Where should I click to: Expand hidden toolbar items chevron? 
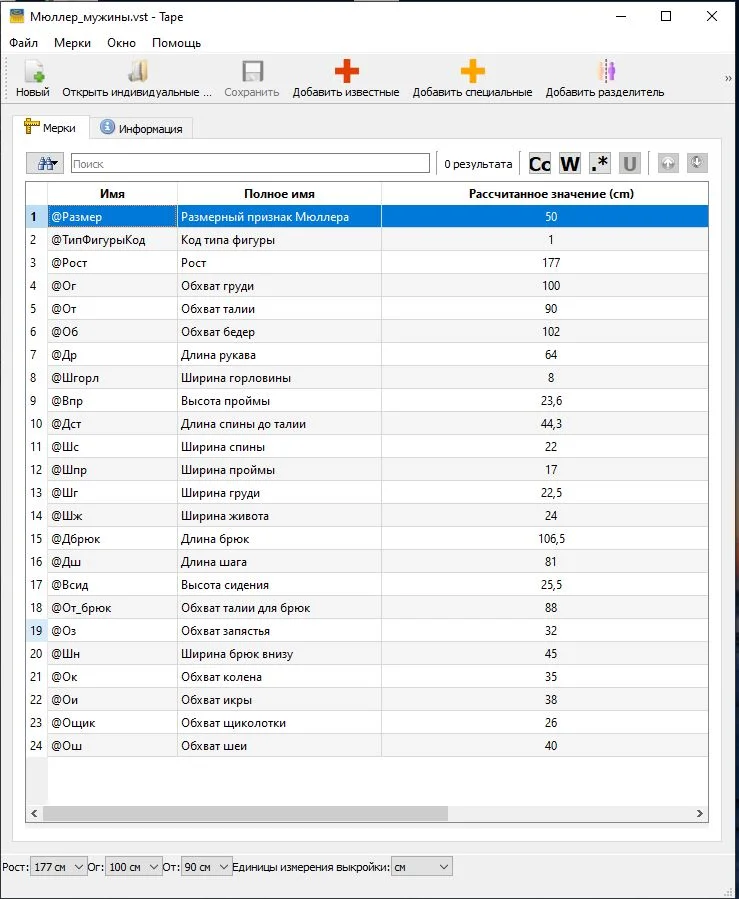tap(728, 79)
